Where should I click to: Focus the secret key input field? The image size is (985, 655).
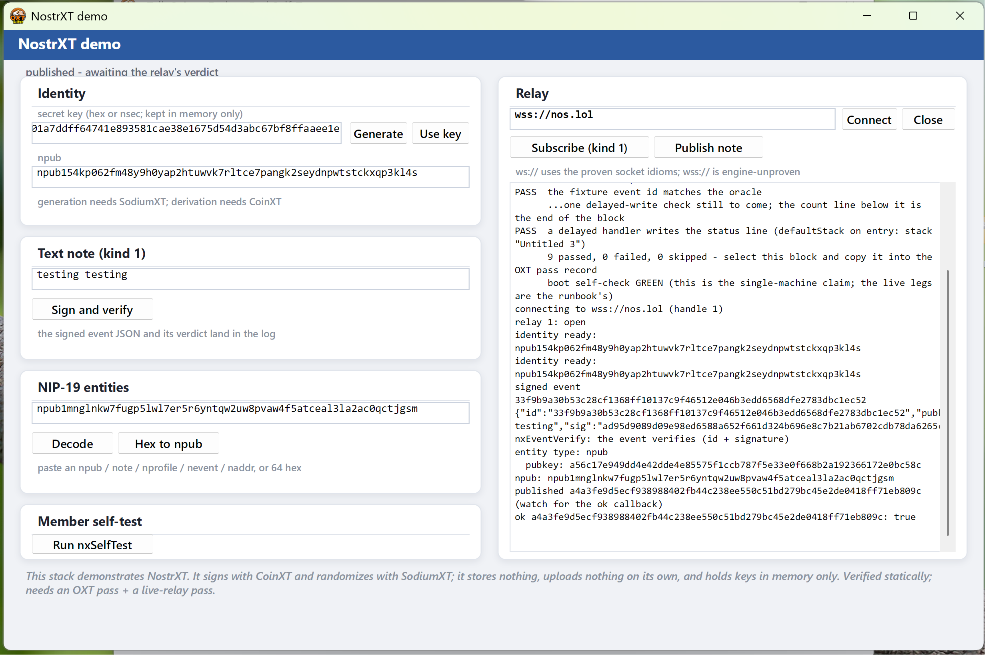tap(187, 132)
